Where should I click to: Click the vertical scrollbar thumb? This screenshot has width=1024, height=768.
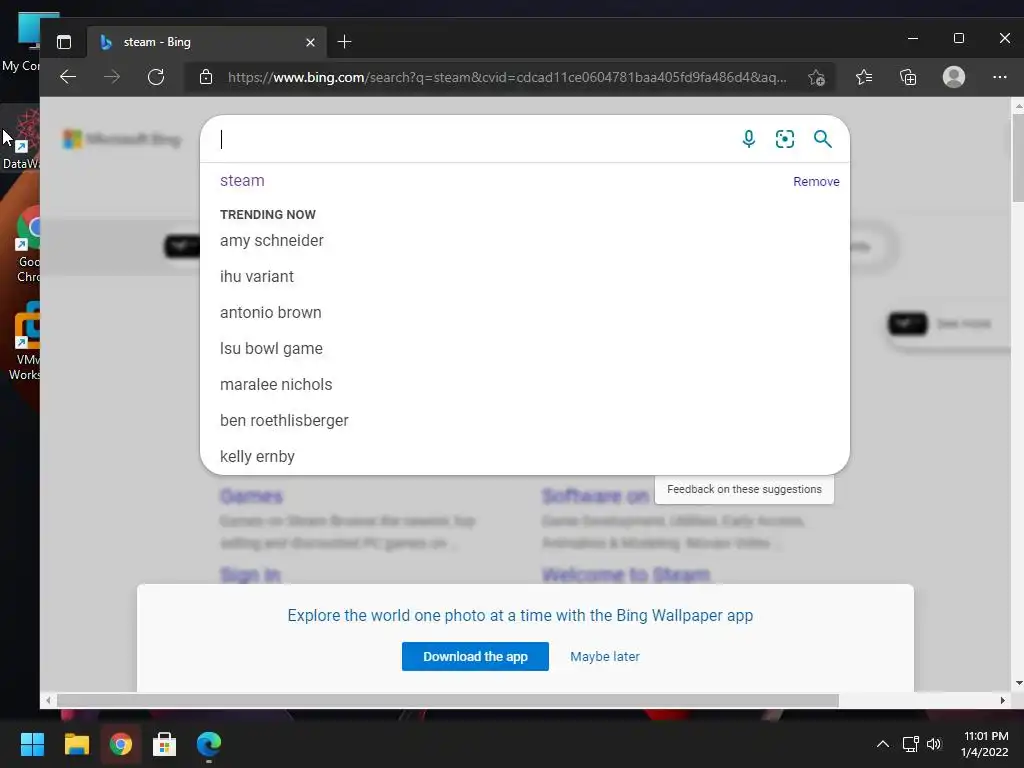[1017, 157]
